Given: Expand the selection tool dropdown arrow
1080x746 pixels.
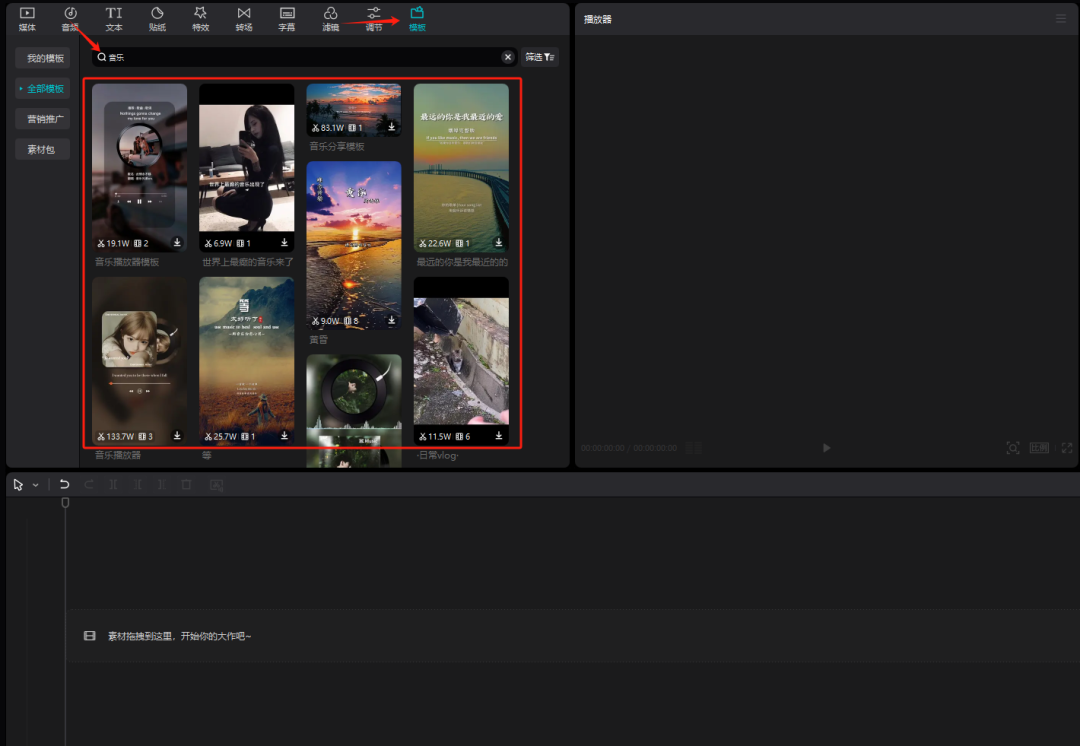Looking at the screenshot, I should [36, 485].
